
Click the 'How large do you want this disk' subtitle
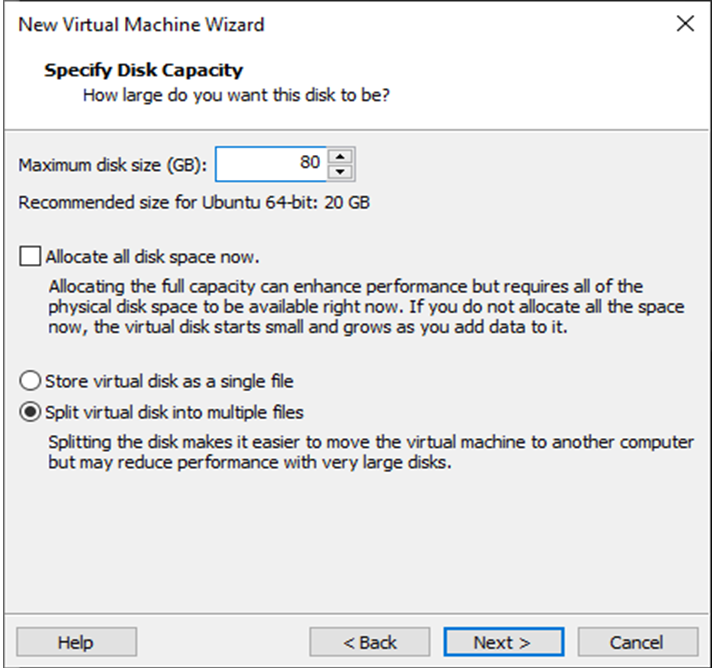coord(235,96)
